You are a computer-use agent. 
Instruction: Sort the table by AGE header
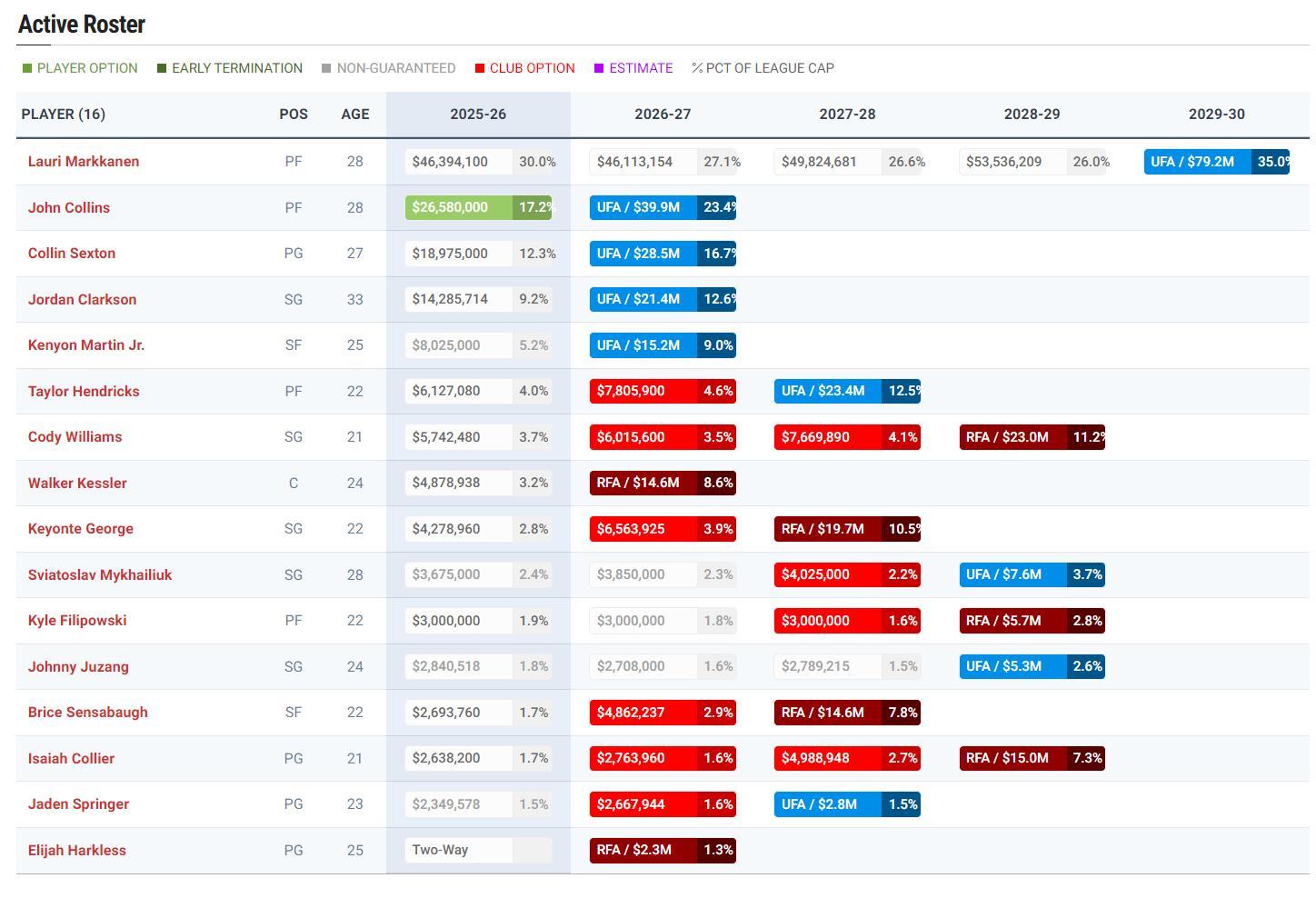point(354,115)
